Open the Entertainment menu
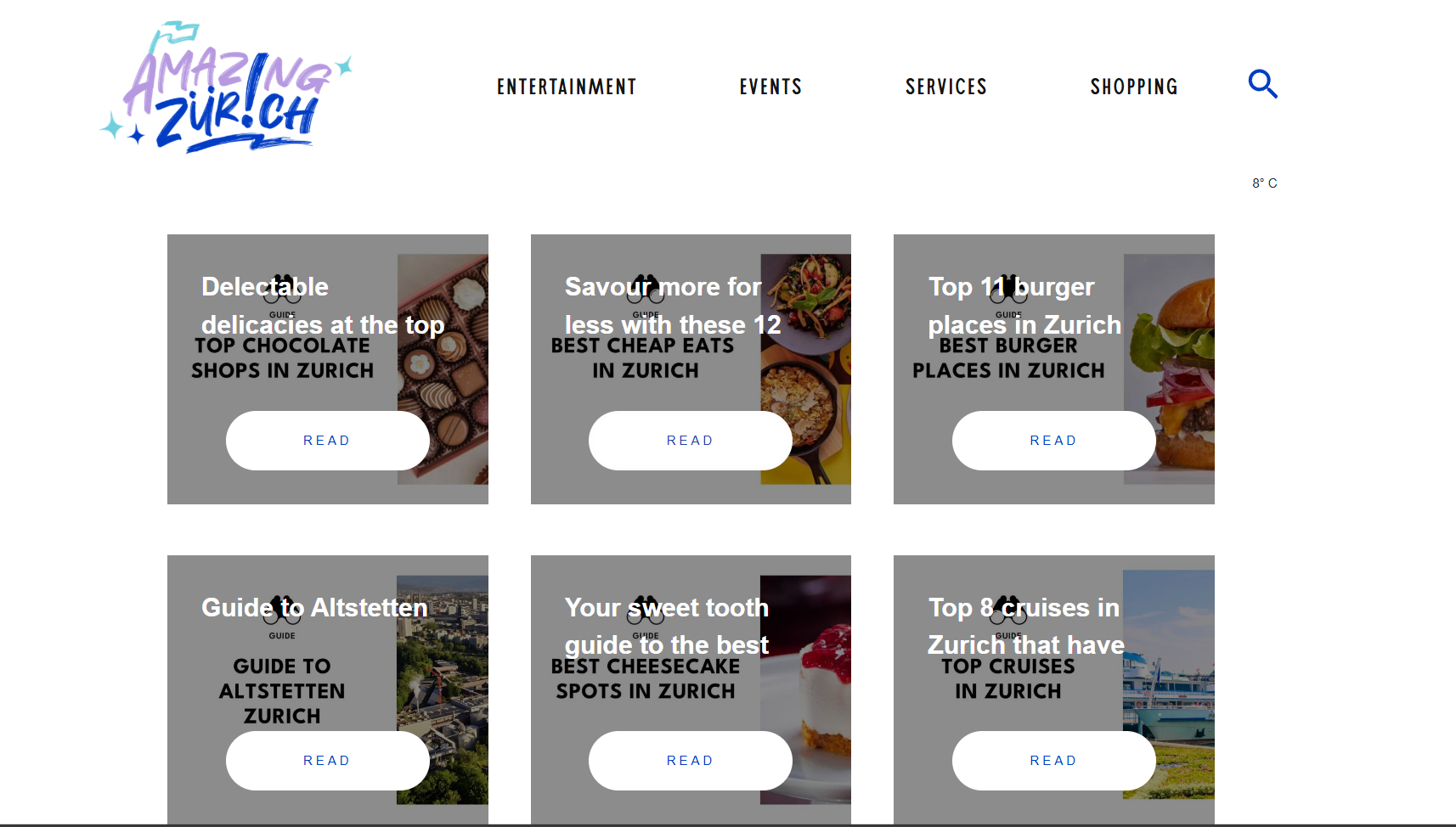The image size is (1456, 827). [x=566, y=86]
